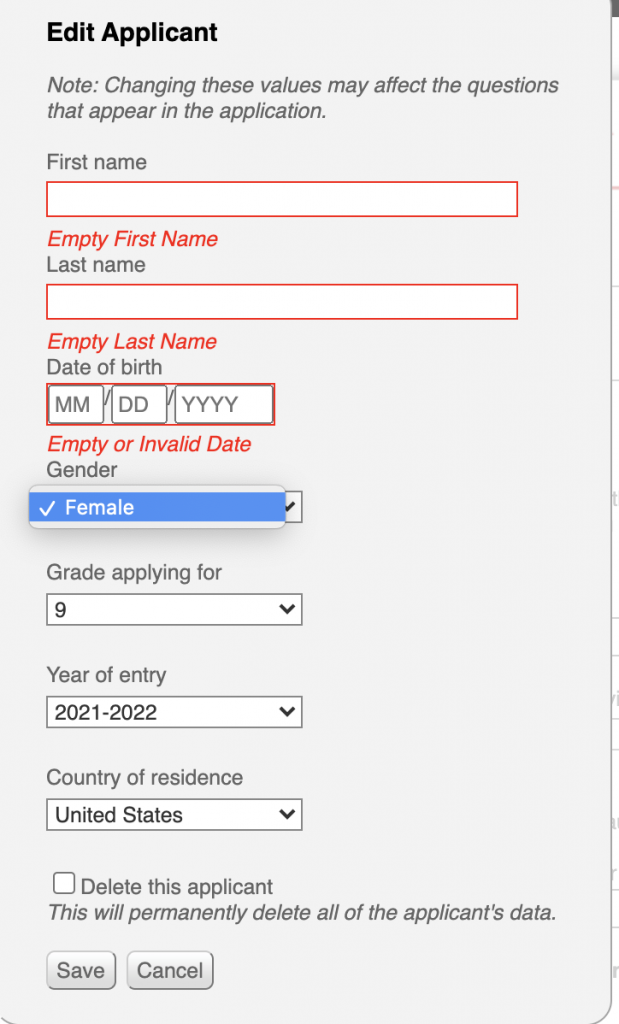This screenshot has height=1024, width=619.
Task: Cancel editing the applicant
Action: 170,970
